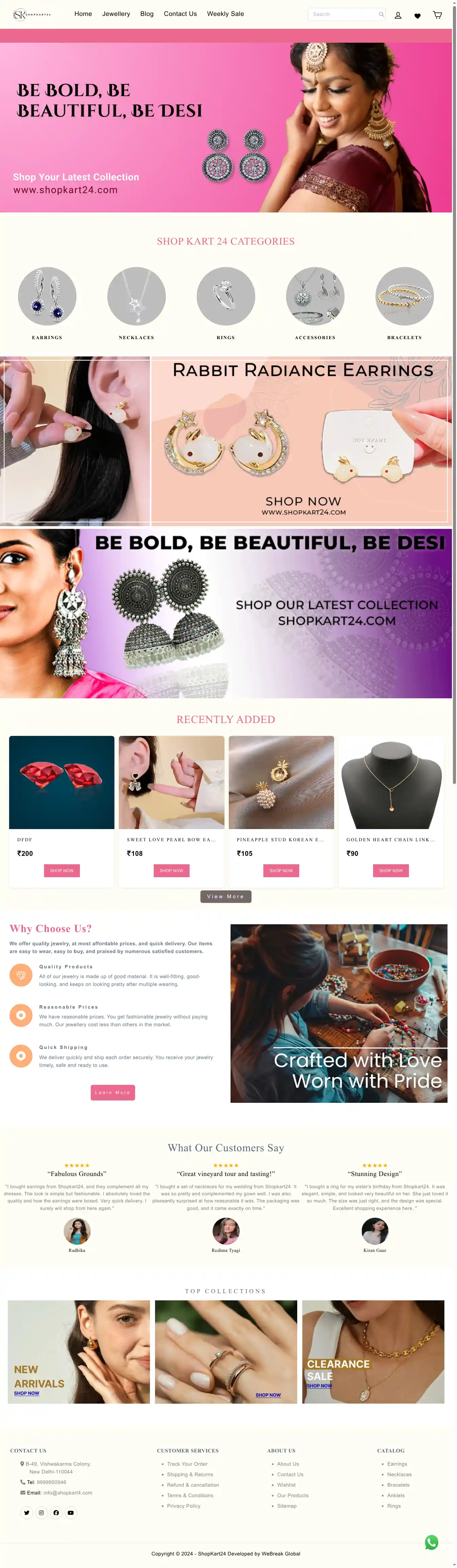Image resolution: width=457 pixels, height=1568 pixels.
Task: Open the Jewellery menu item
Action: [x=116, y=14]
